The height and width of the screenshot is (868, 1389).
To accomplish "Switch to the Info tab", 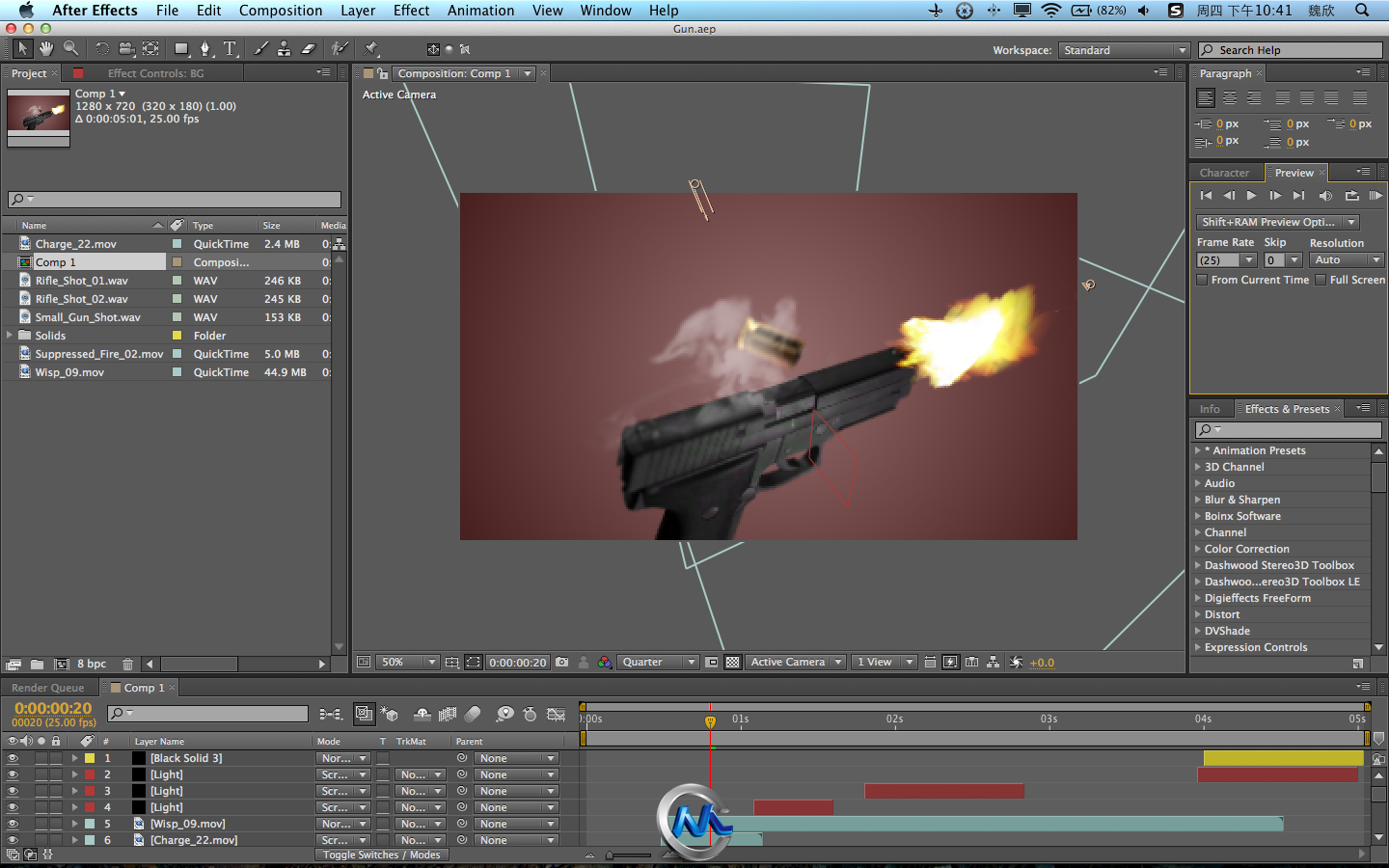I will pos(1210,409).
